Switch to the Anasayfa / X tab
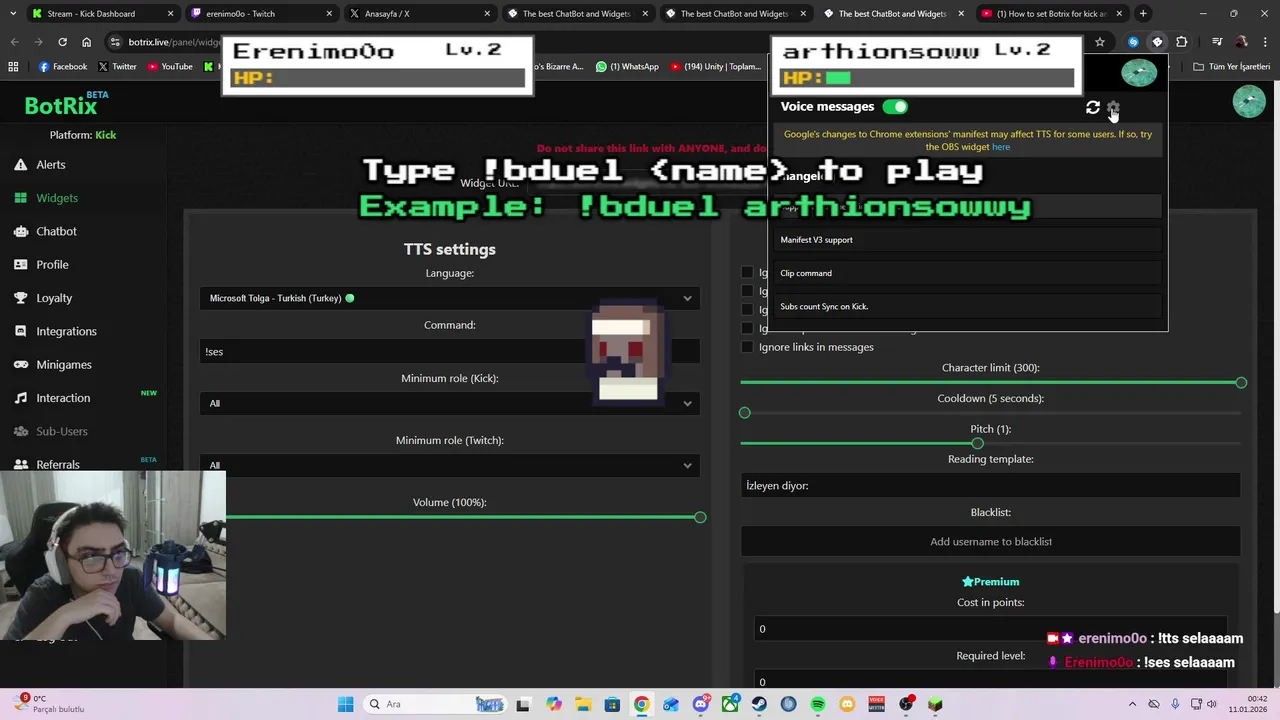 pos(418,14)
